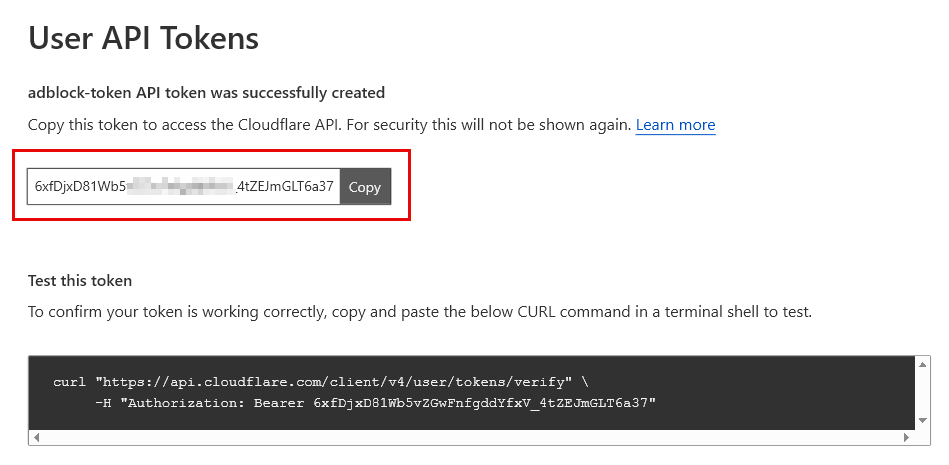Open the Learn more link

pyautogui.click(x=675, y=125)
